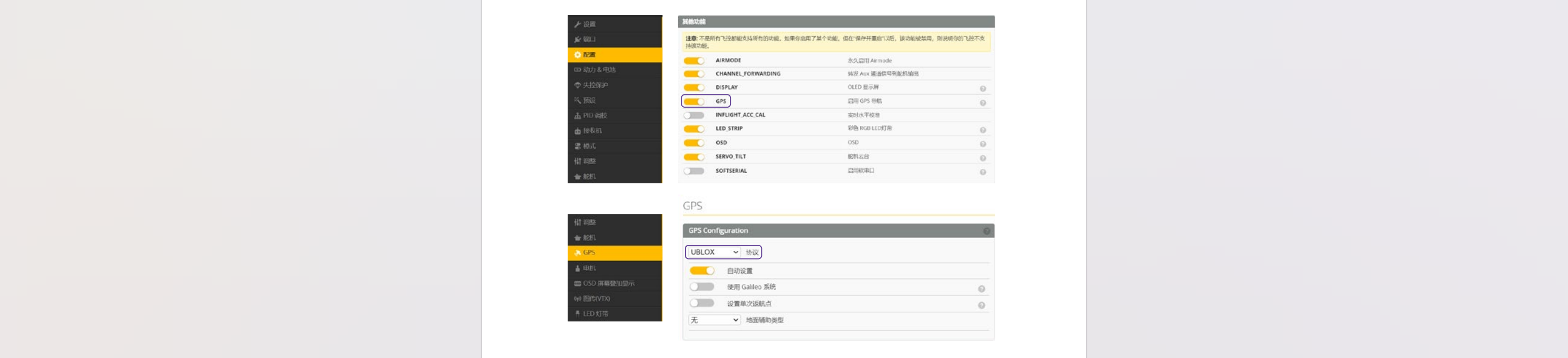1568x358 pixels.
Task: Click the help icon beside LED_STRIP
Action: (x=983, y=131)
